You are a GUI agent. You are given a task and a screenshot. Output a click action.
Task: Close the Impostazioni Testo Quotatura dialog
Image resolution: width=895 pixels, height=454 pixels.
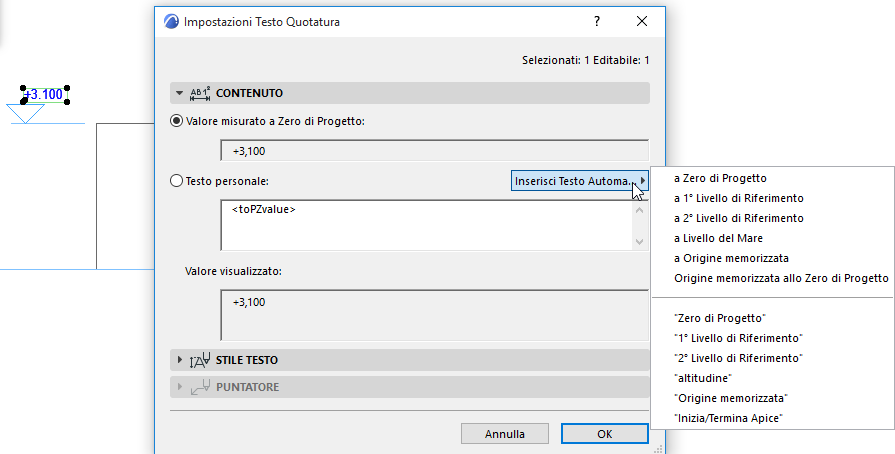click(642, 21)
